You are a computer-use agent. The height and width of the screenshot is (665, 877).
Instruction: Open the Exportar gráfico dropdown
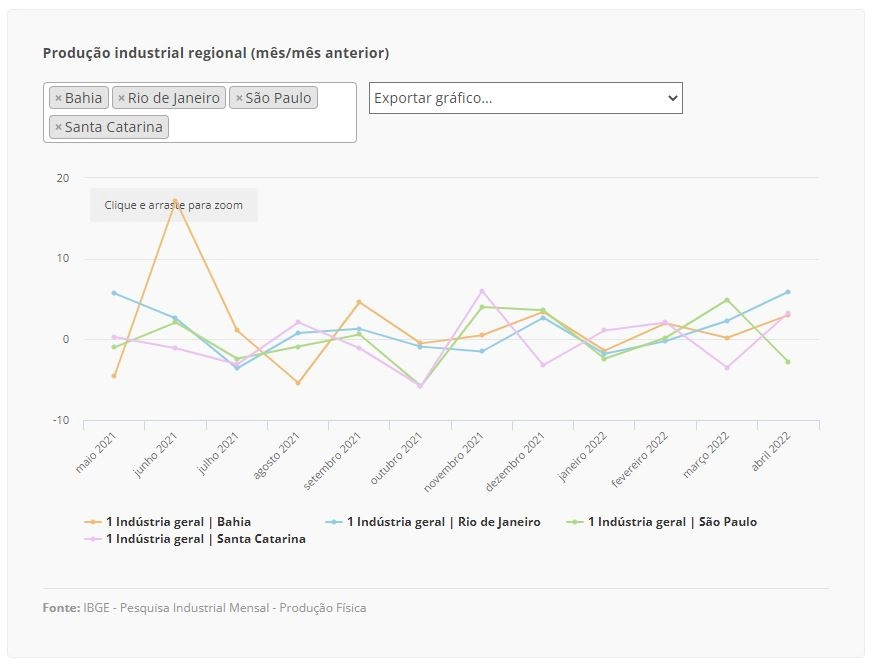coord(525,98)
